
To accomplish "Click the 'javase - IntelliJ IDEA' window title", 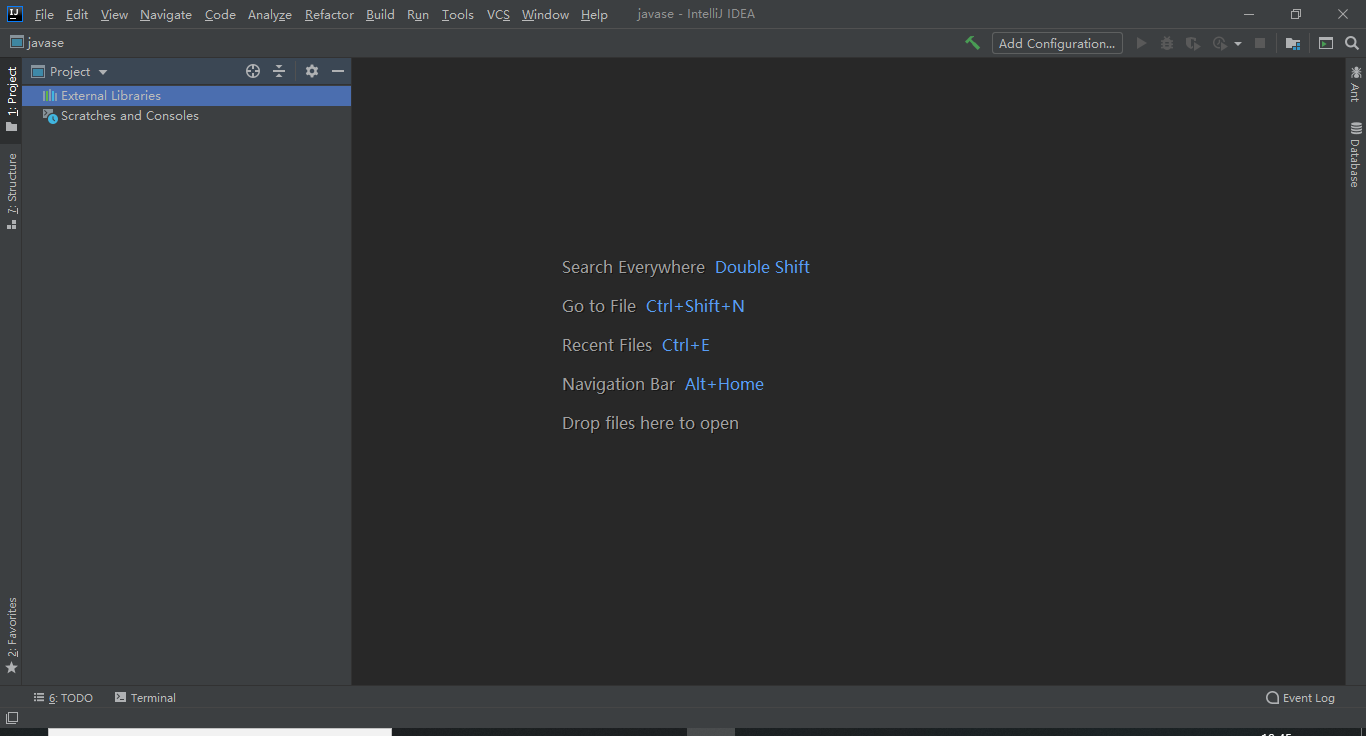I will tap(696, 14).
